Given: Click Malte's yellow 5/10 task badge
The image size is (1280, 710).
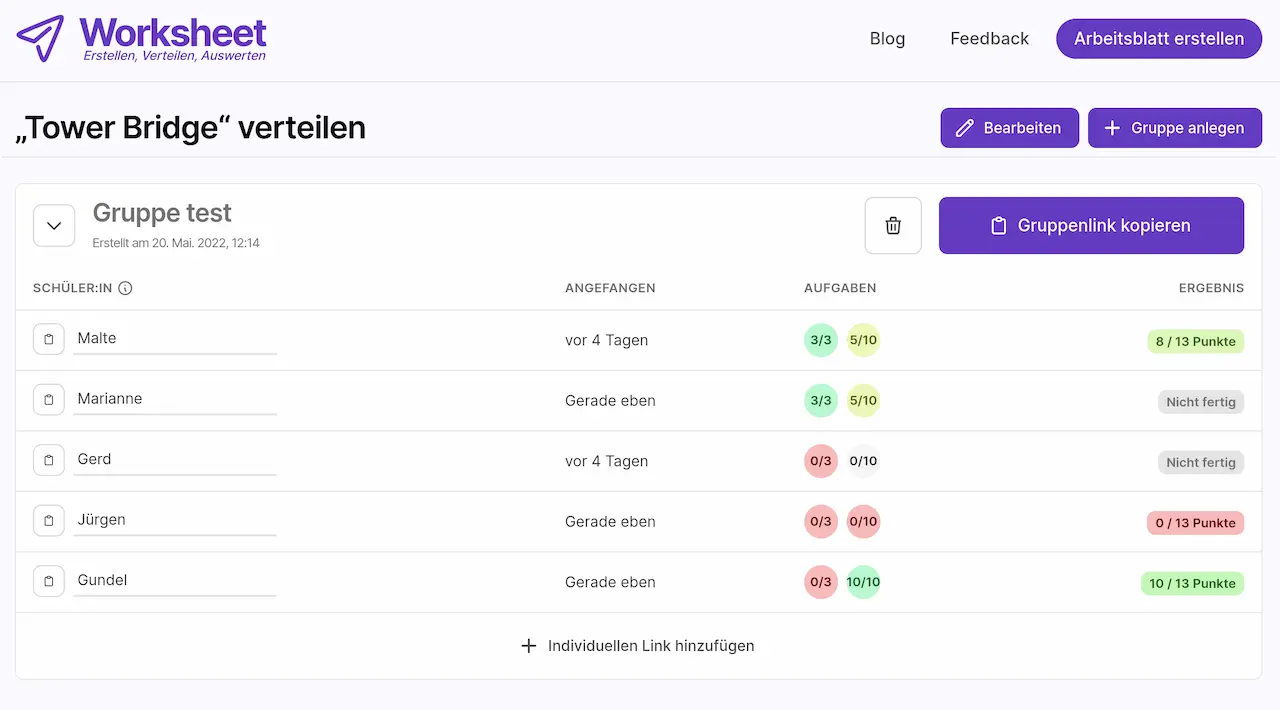Looking at the screenshot, I should 863,340.
